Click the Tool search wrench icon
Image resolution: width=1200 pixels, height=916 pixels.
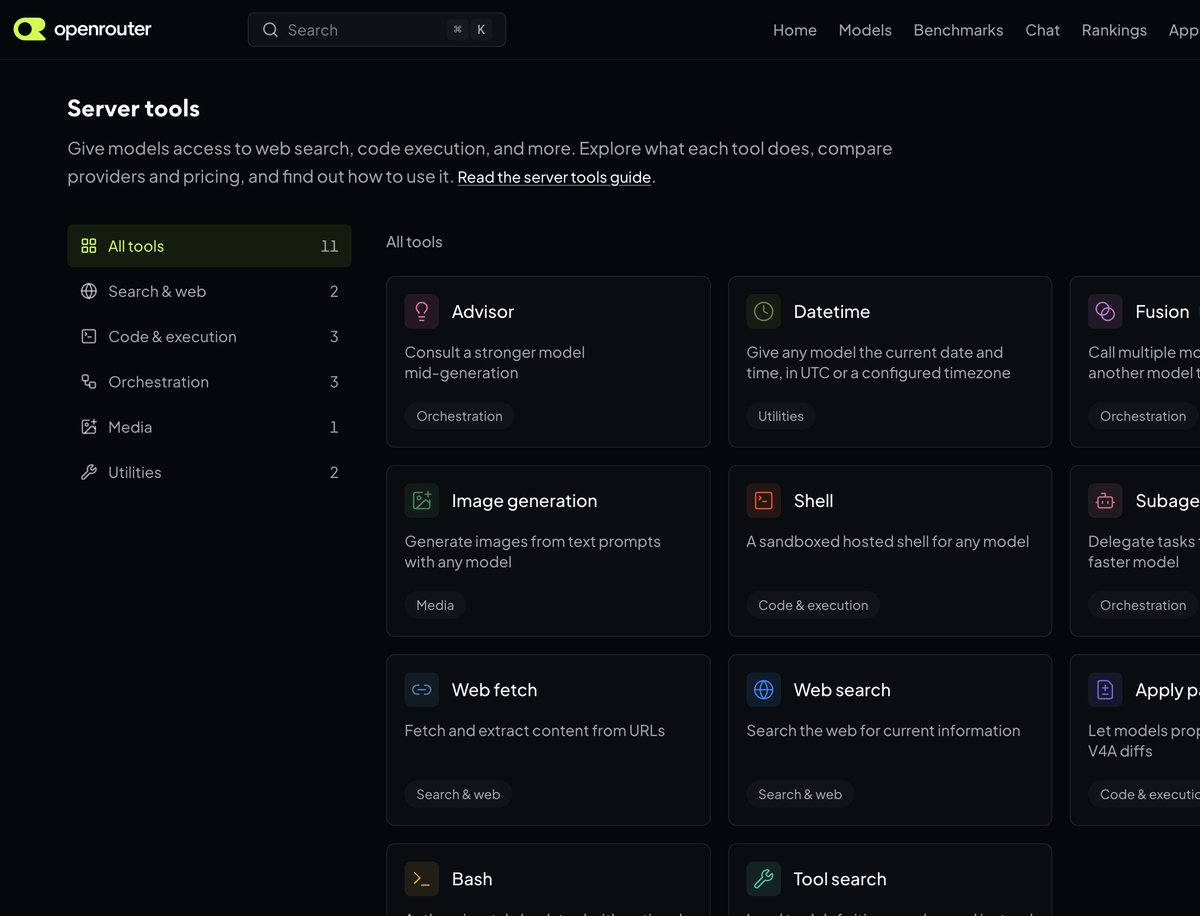tap(764, 878)
